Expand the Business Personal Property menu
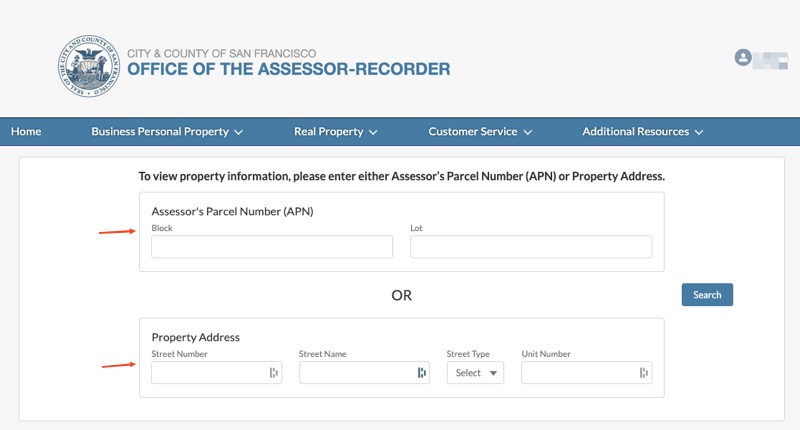The image size is (800, 430). point(167,132)
